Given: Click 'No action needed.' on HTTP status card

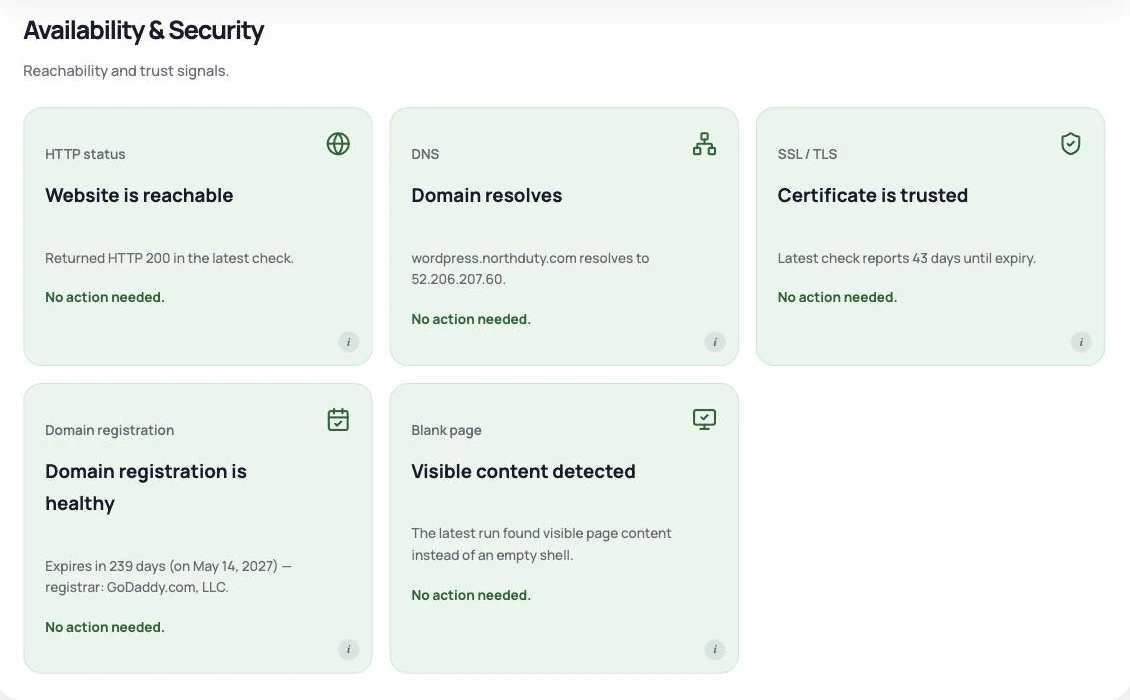Looking at the screenshot, I should click(104, 297).
